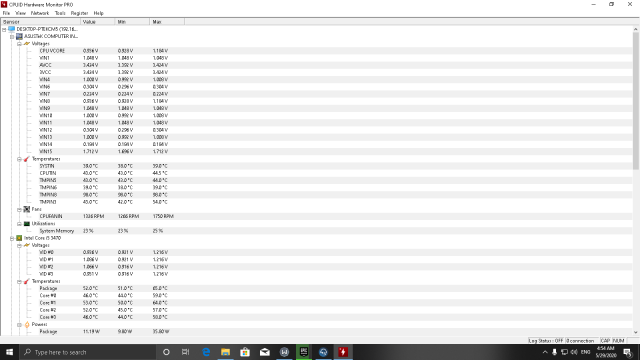Collapse the ASUSTeK Temperatures group
This screenshot has height=360, width=640.
coord(19,159)
